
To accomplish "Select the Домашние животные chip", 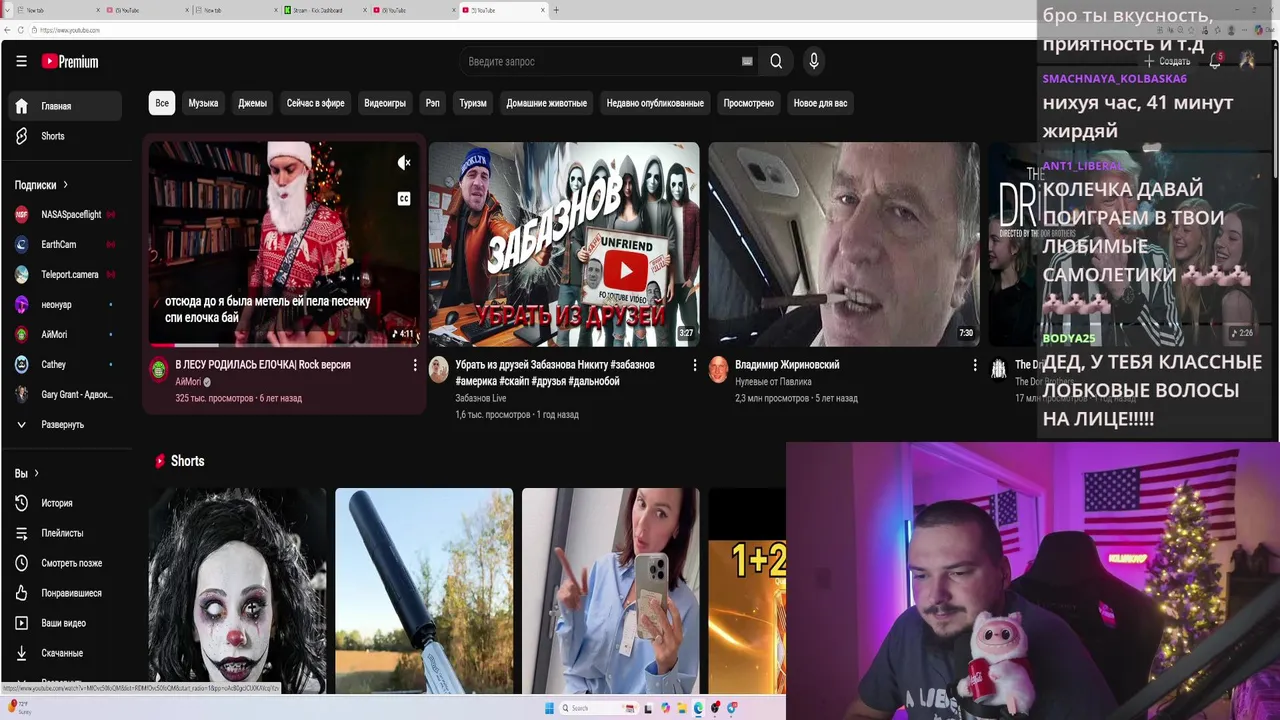I will 546,103.
